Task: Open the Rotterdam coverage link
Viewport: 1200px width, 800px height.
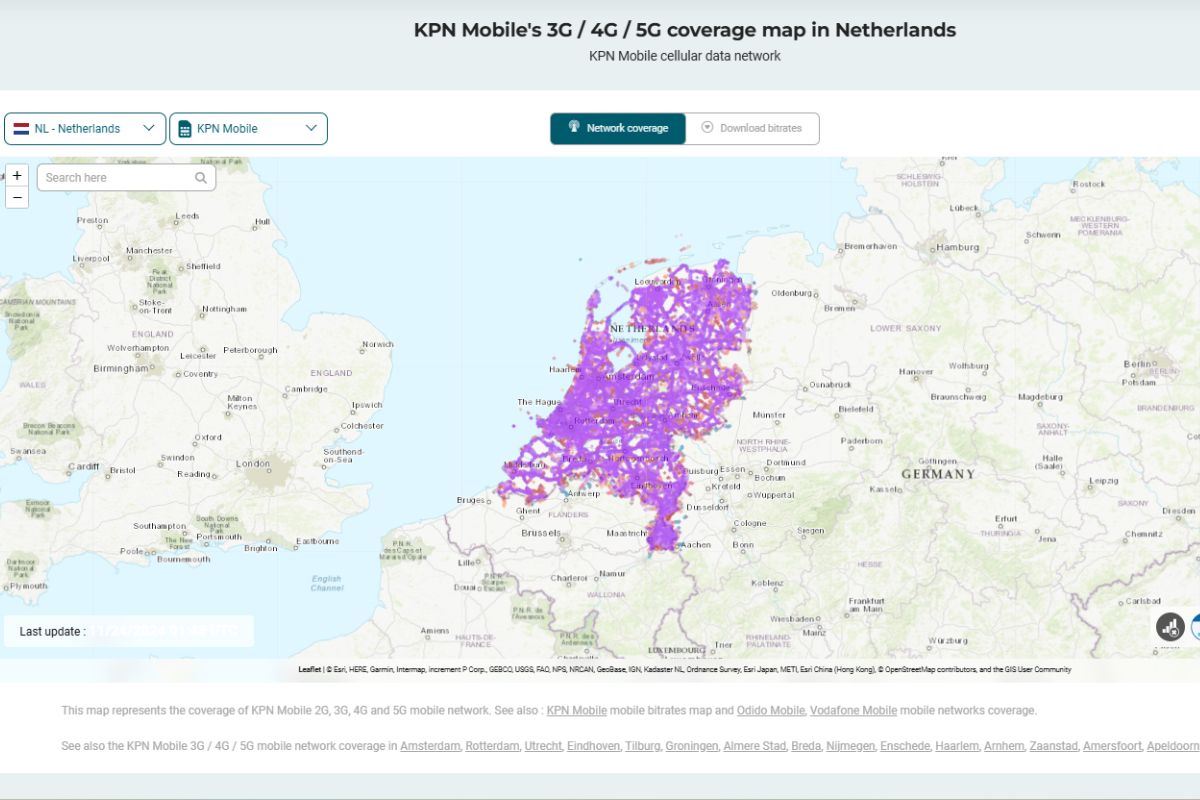Action: click(x=492, y=746)
